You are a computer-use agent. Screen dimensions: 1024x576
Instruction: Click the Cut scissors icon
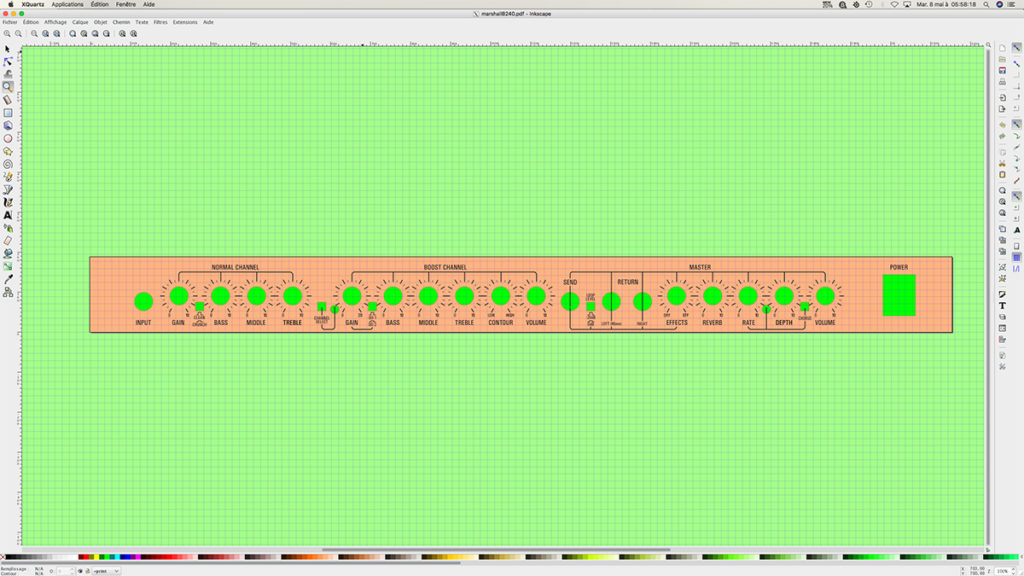(1002, 163)
